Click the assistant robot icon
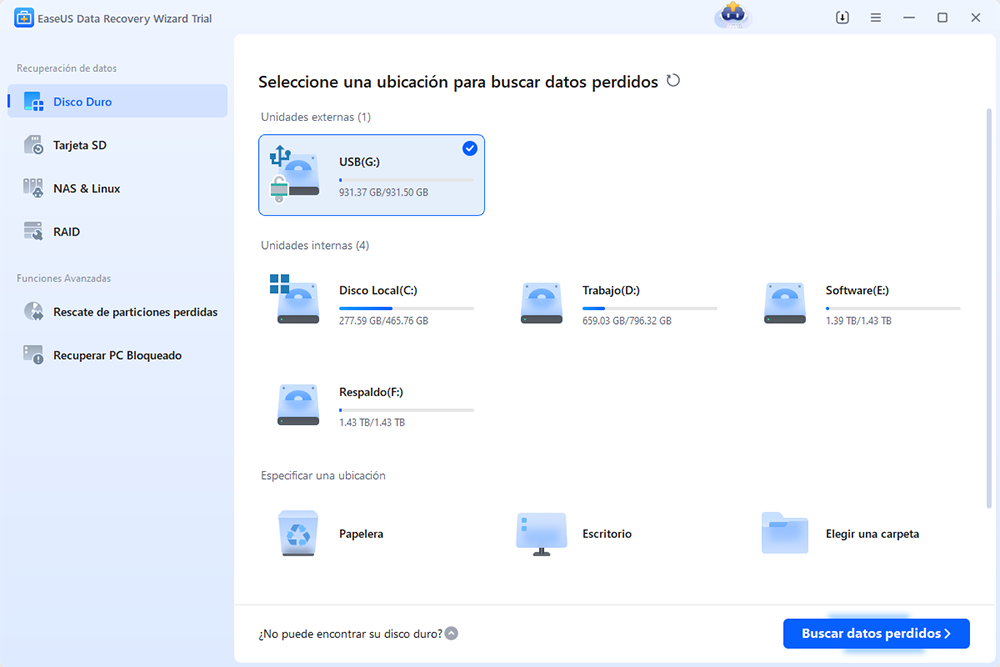1000x667 pixels. [x=731, y=16]
